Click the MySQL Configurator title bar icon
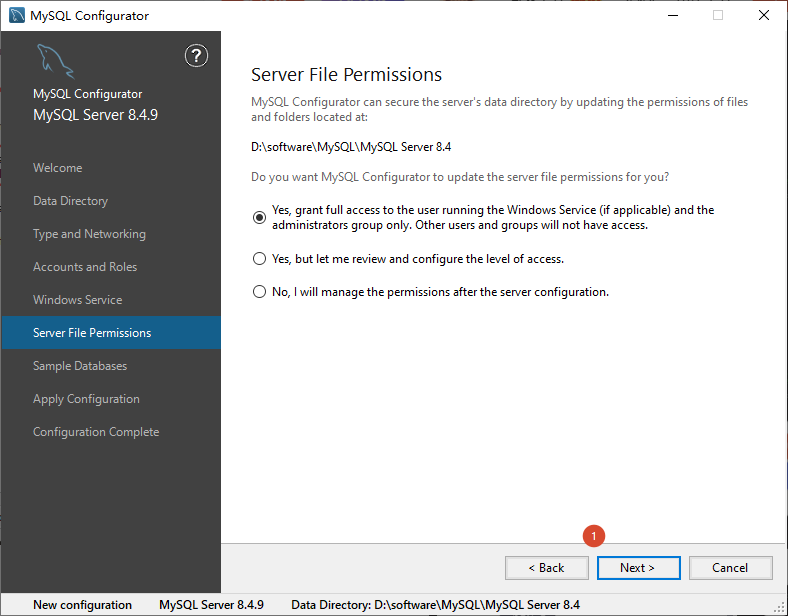788x616 pixels. click(17, 15)
